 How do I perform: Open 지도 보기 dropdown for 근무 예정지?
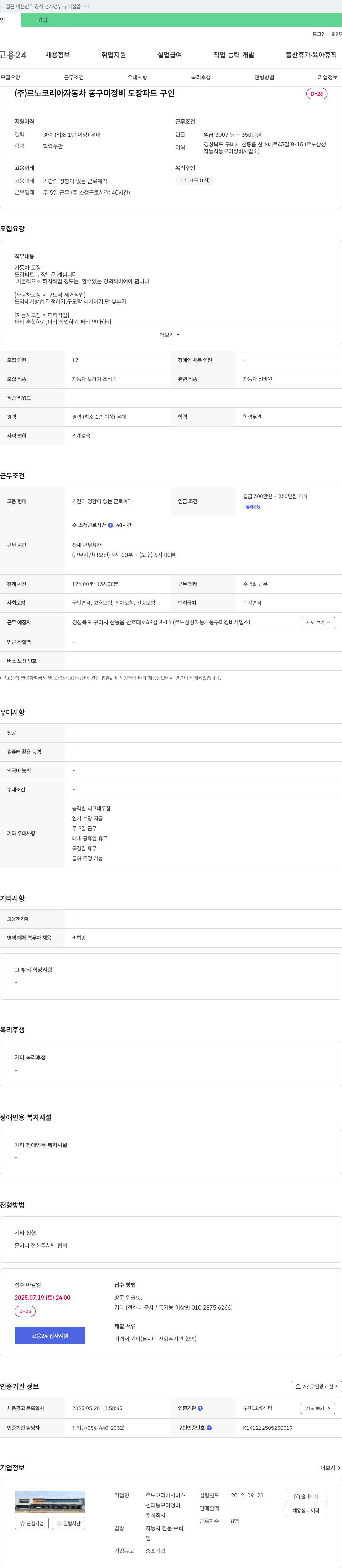point(318,622)
